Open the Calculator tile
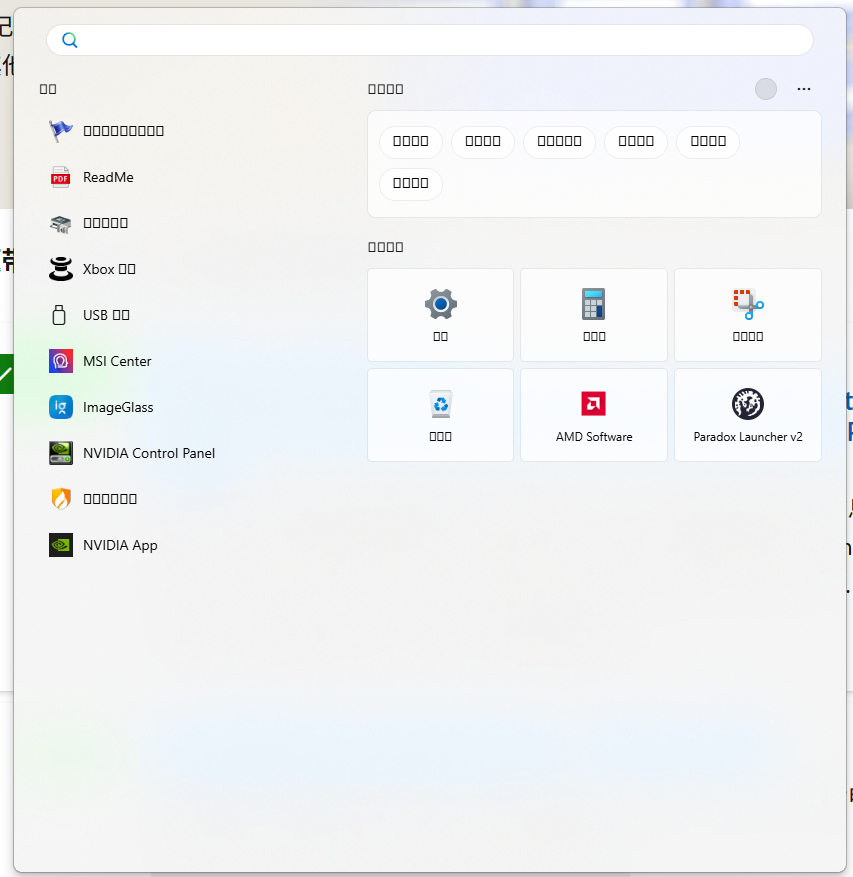 (x=594, y=315)
